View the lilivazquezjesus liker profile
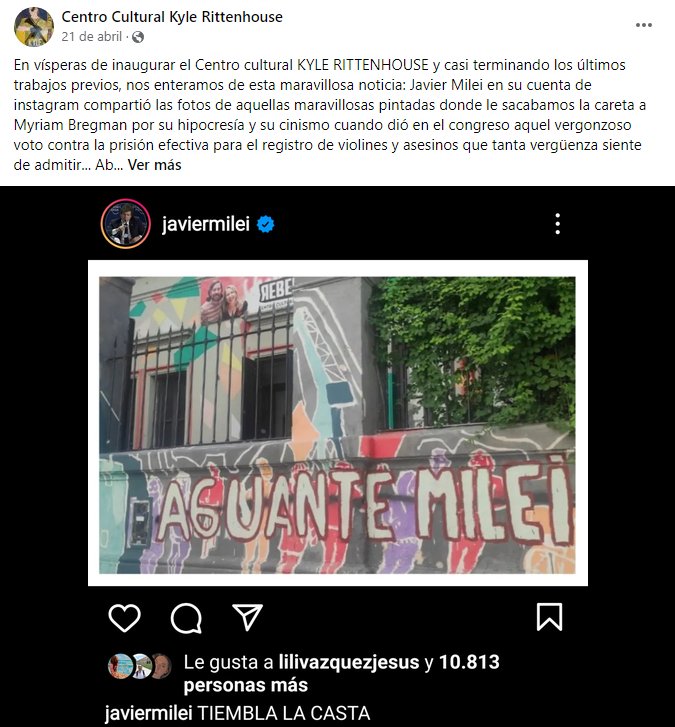This screenshot has width=675, height=727. point(349,662)
